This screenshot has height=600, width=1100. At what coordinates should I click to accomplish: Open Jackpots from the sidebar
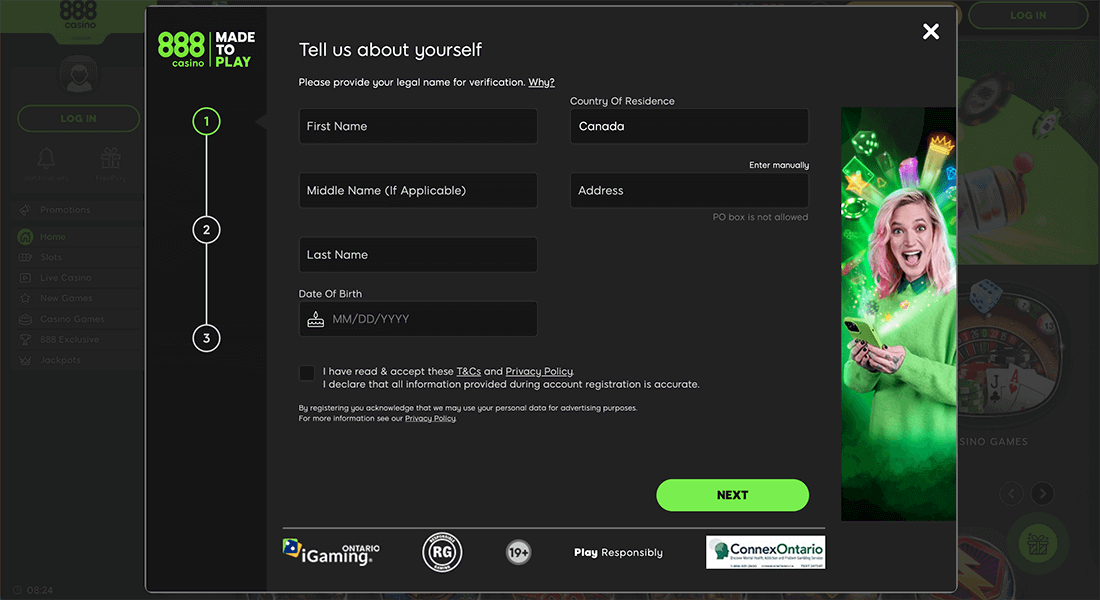pyautogui.click(x=24, y=359)
